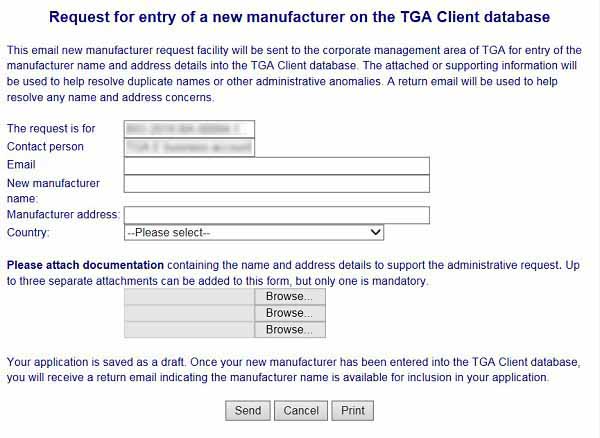The height and width of the screenshot is (438, 600).
Task: Click the third attachment file path box
Action: 189,329
